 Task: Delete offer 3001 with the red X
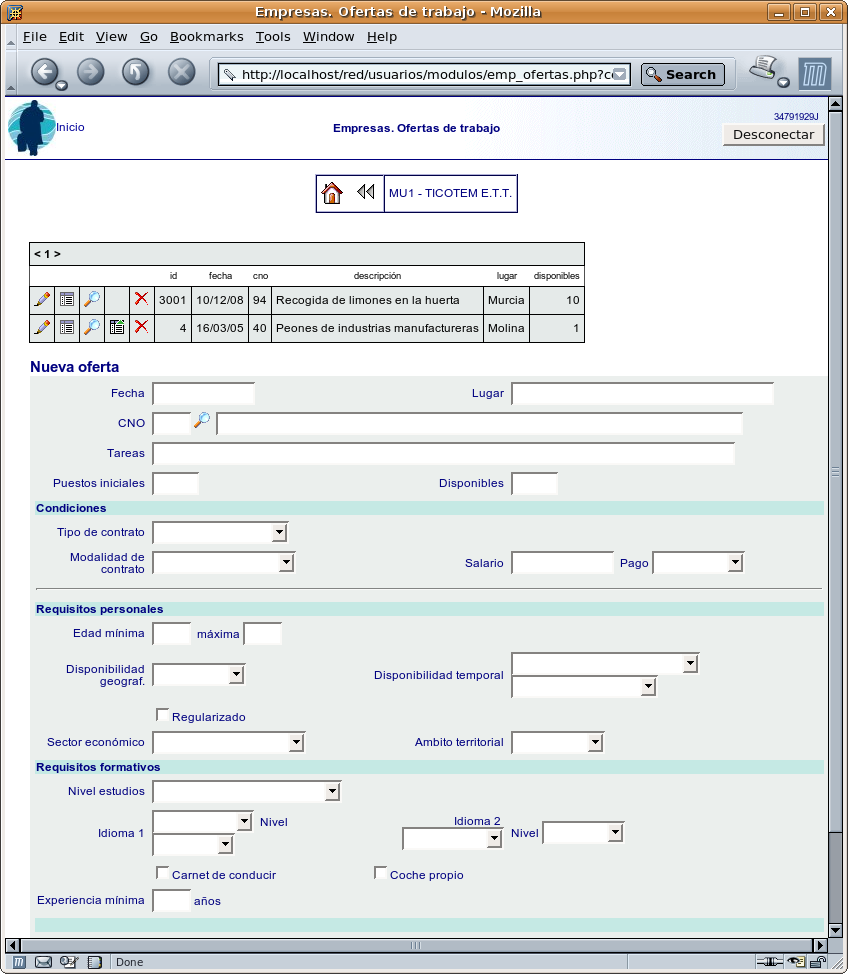pos(142,299)
